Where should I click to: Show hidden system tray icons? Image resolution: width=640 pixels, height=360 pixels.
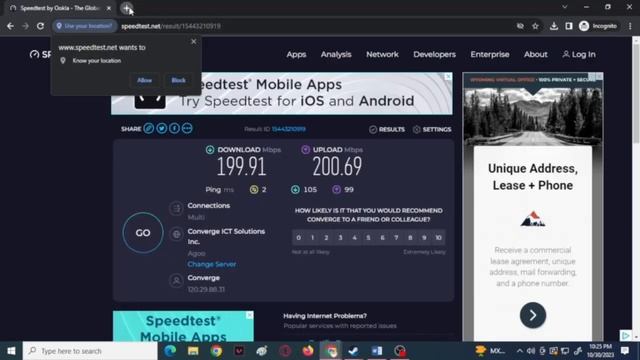point(519,351)
